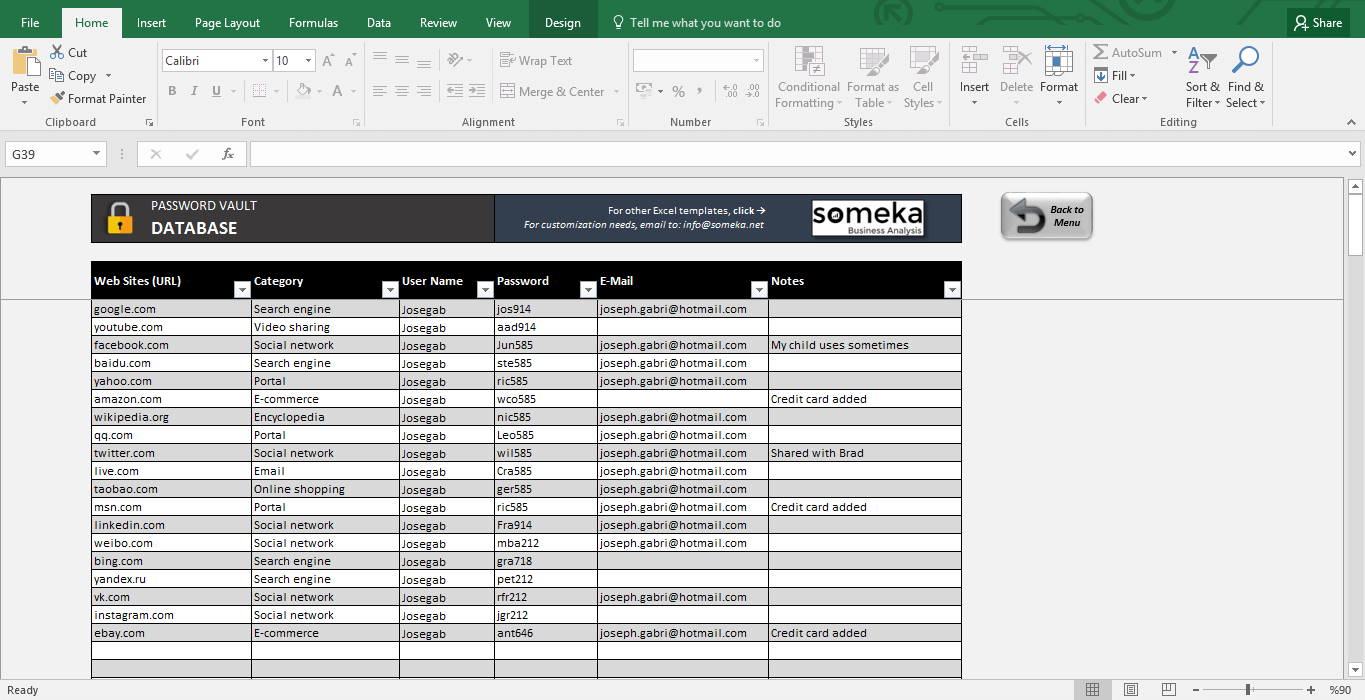Image resolution: width=1365 pixels, height=700 pixels.
Task: Open the Number Format dropdown
Action: tap(698, 60)
